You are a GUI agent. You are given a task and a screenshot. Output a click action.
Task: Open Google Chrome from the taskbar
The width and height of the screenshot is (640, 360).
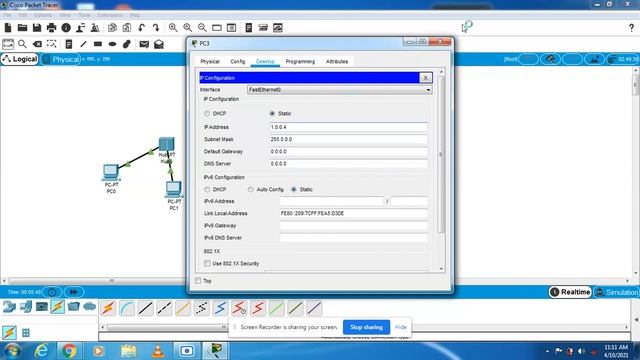pos(69,351)
